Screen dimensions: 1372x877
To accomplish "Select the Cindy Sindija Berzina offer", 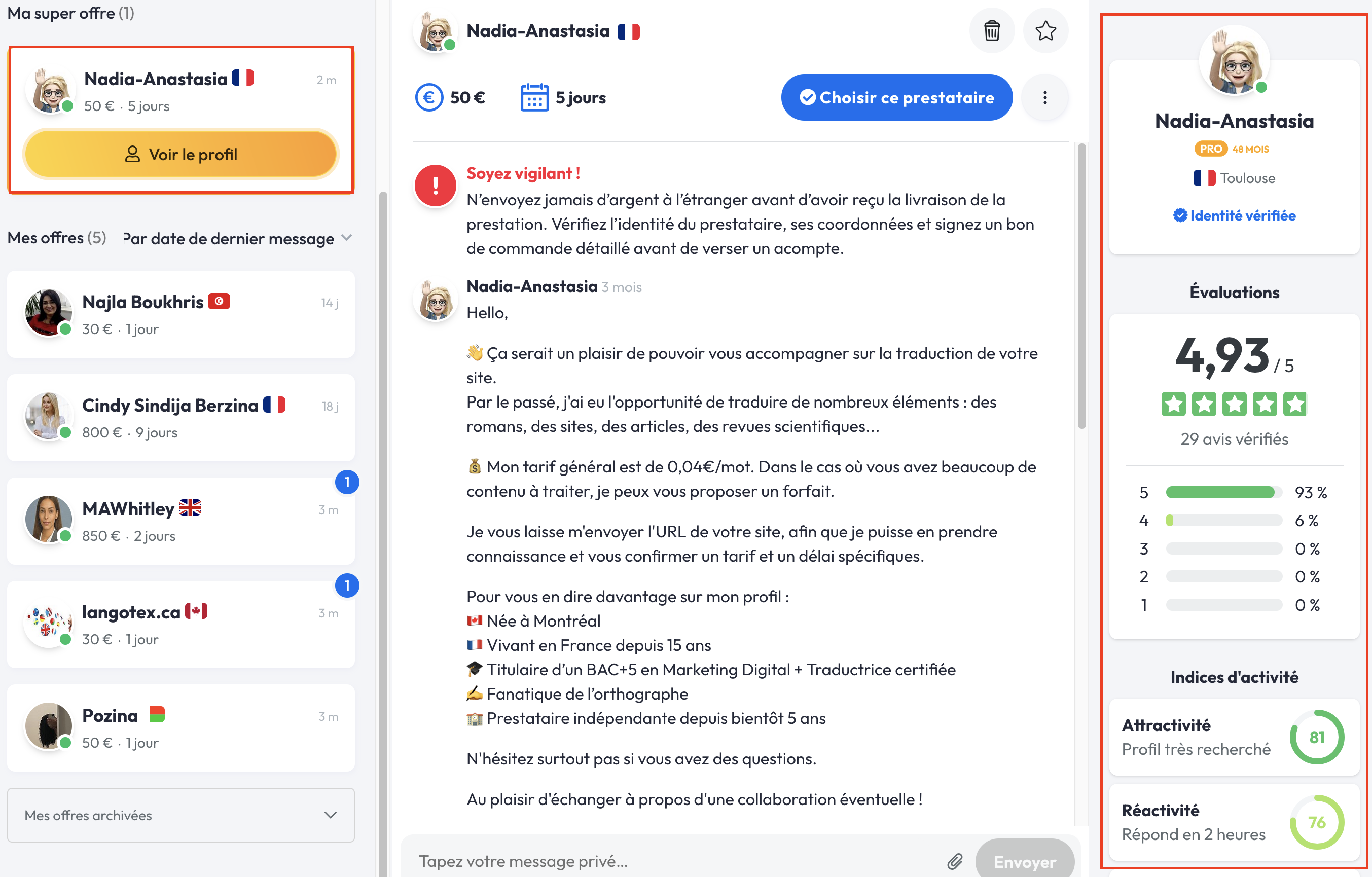I will [181, 418].
